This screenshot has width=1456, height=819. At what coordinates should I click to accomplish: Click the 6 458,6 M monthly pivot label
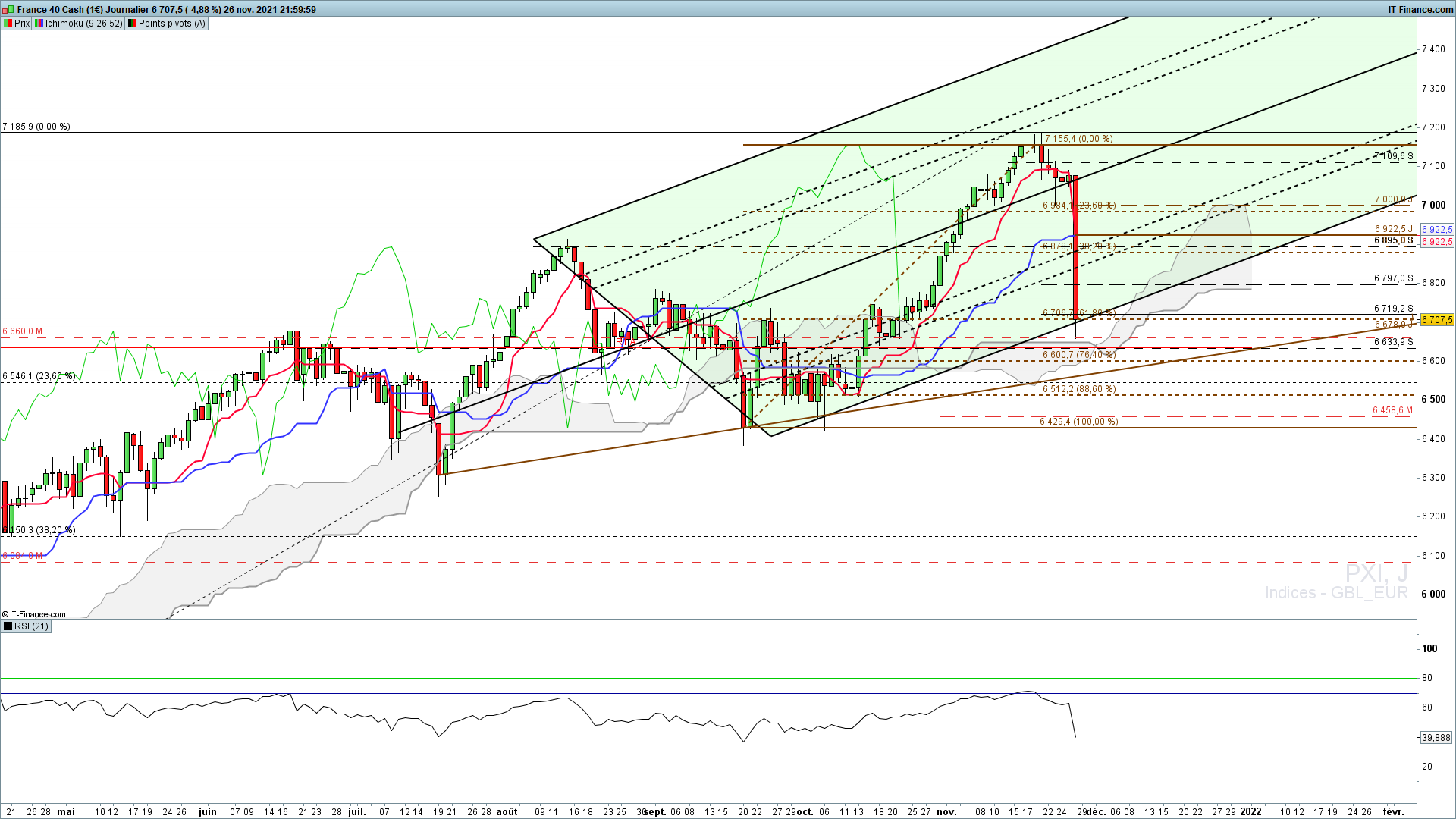(x=1392, y=410)
